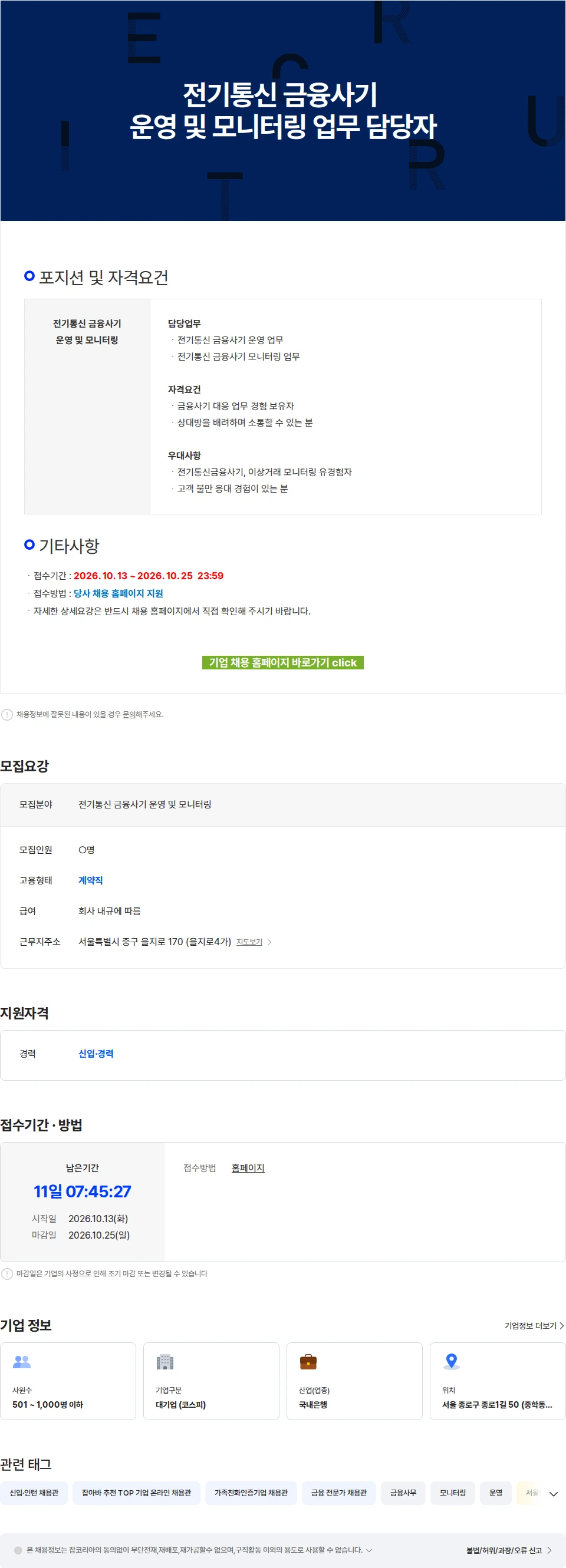This screenshot has width=566, height=1568.
Task: Click the deadline 2026.10.25(일)
Action: click(x=98, y=1234)
